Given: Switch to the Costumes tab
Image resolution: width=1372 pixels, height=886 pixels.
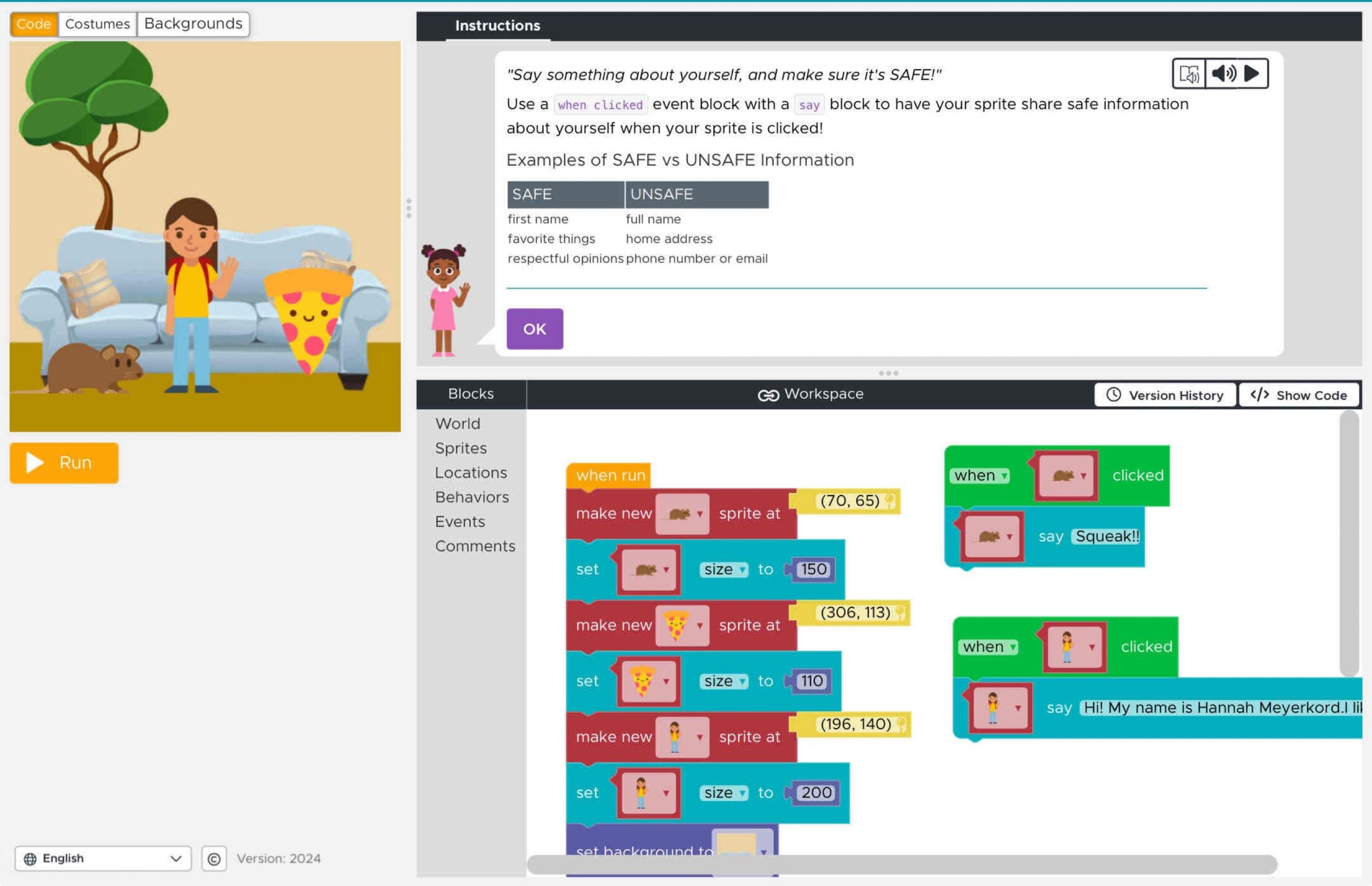Looking at the screenshot, I should [x=97, y=24].
